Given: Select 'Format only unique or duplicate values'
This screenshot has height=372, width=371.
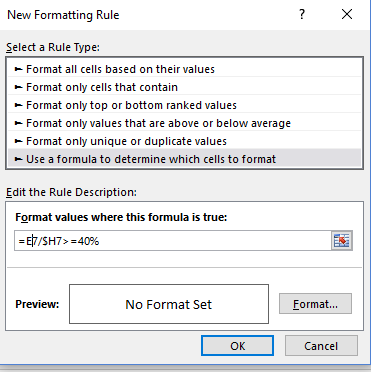Looking at the screenshot, I should point(184,141).
